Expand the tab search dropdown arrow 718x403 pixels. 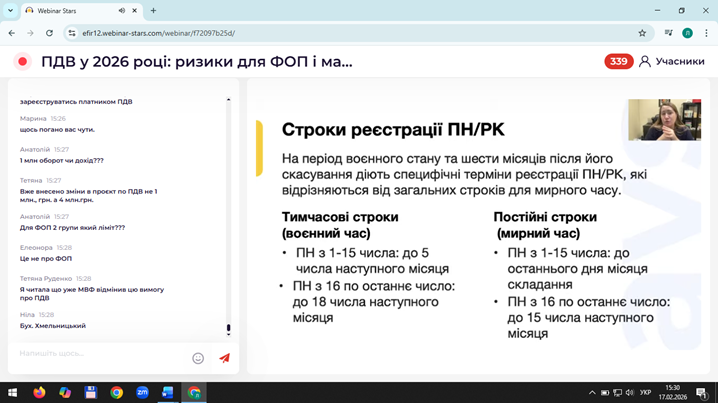[10, 11]
